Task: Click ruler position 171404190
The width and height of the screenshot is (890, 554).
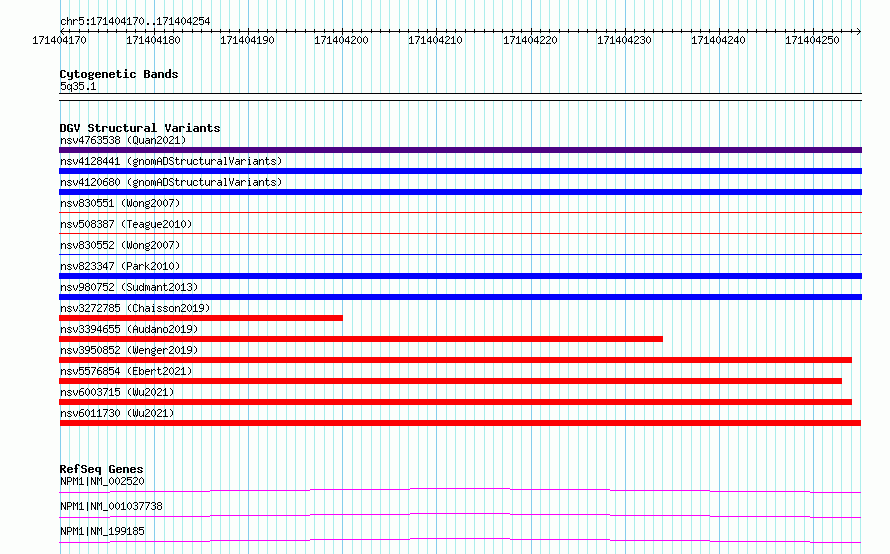Action: point(247,40)
